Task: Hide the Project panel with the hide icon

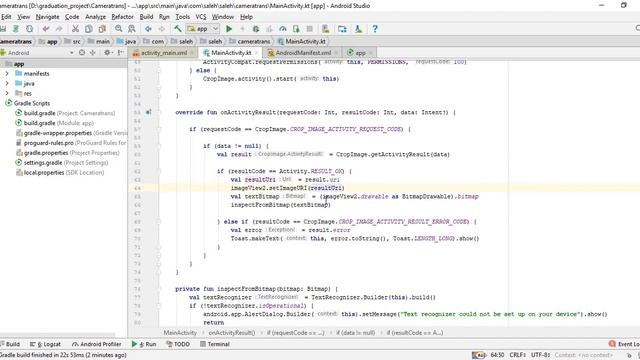Action: pyautogui.click(x=120, y=53)
